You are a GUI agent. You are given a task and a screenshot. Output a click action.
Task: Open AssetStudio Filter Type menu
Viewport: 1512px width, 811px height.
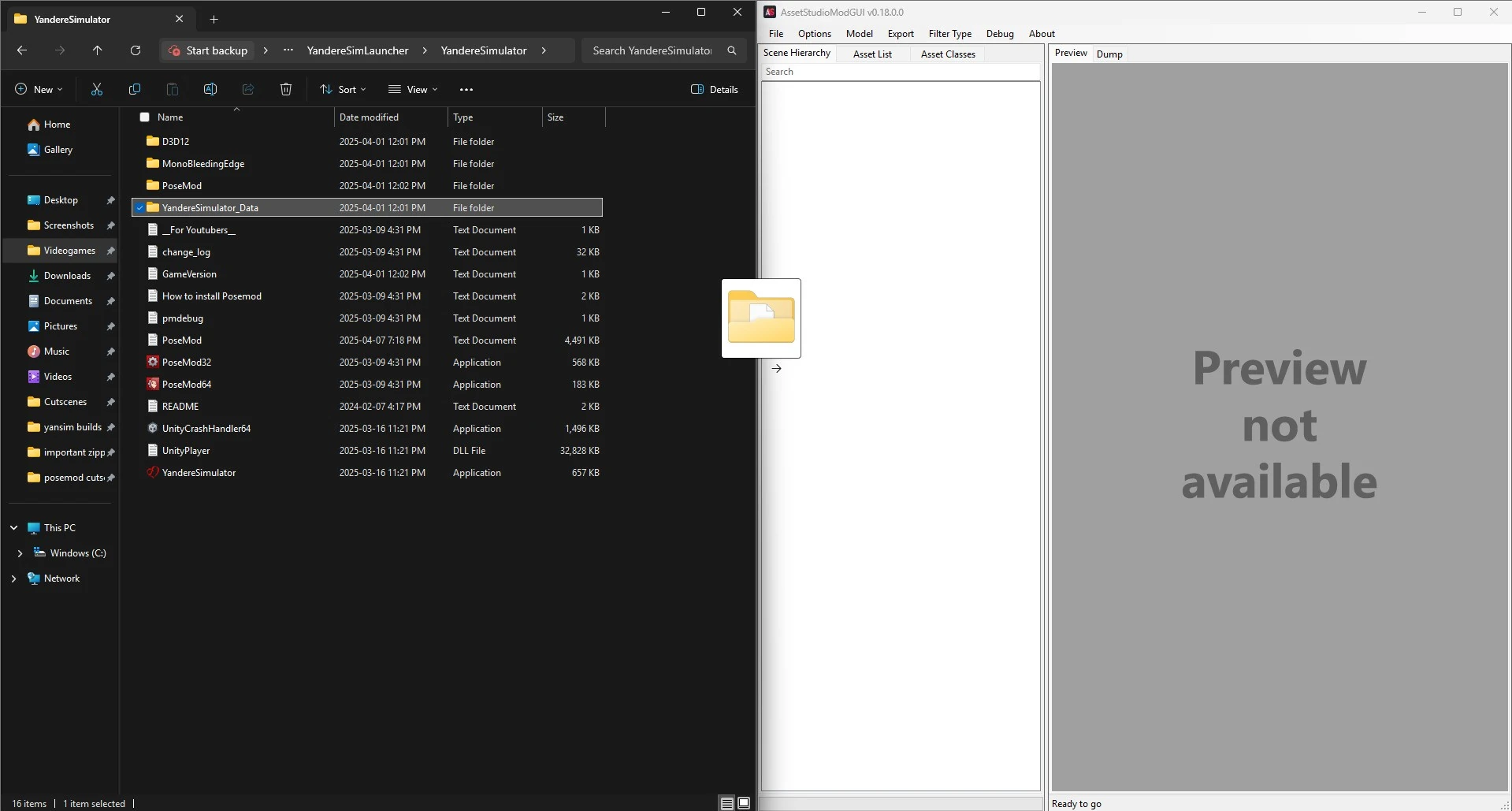point(950,34)
